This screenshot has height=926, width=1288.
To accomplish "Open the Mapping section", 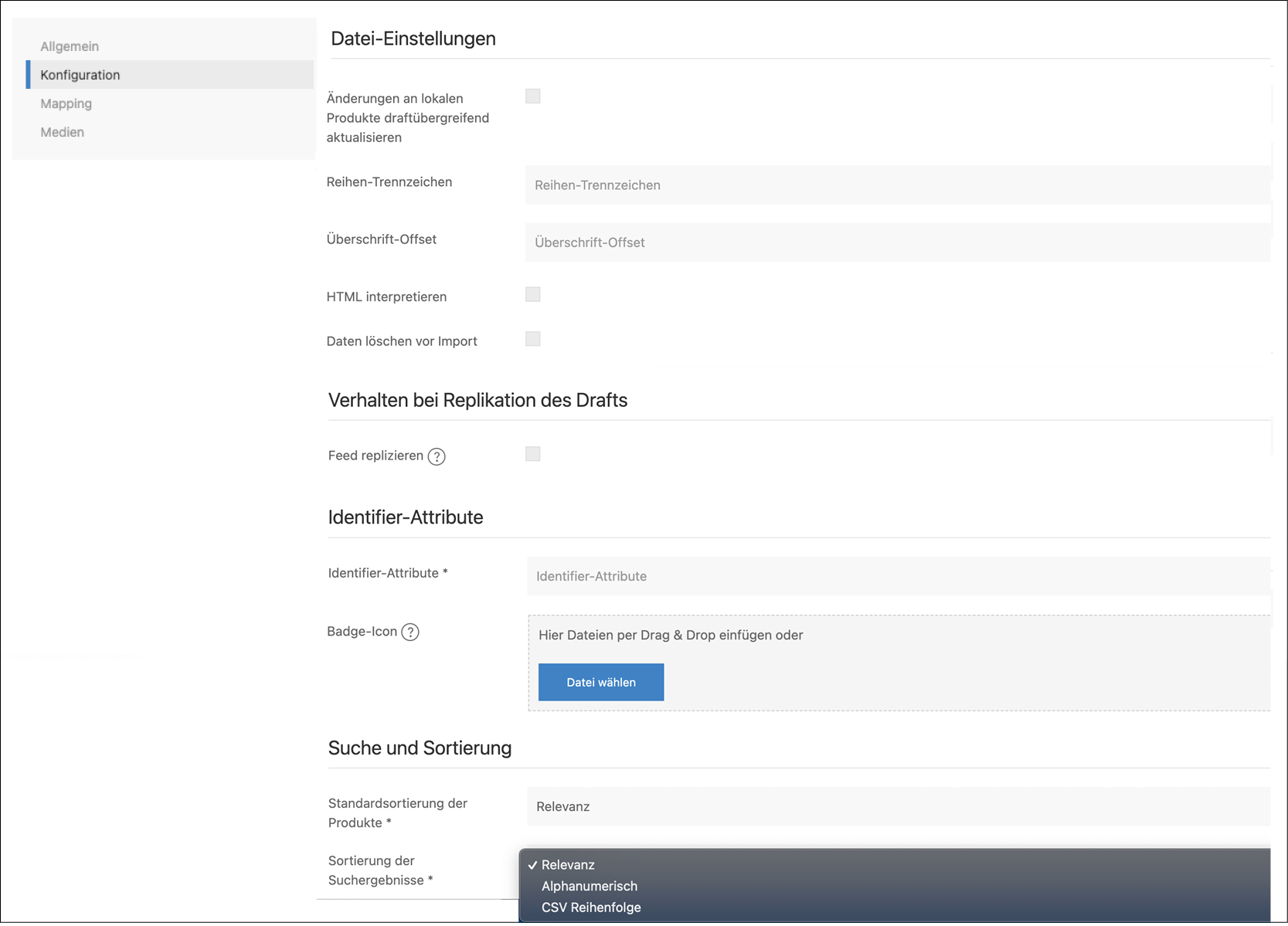I will pyautogui.click(x=66, y=103).
